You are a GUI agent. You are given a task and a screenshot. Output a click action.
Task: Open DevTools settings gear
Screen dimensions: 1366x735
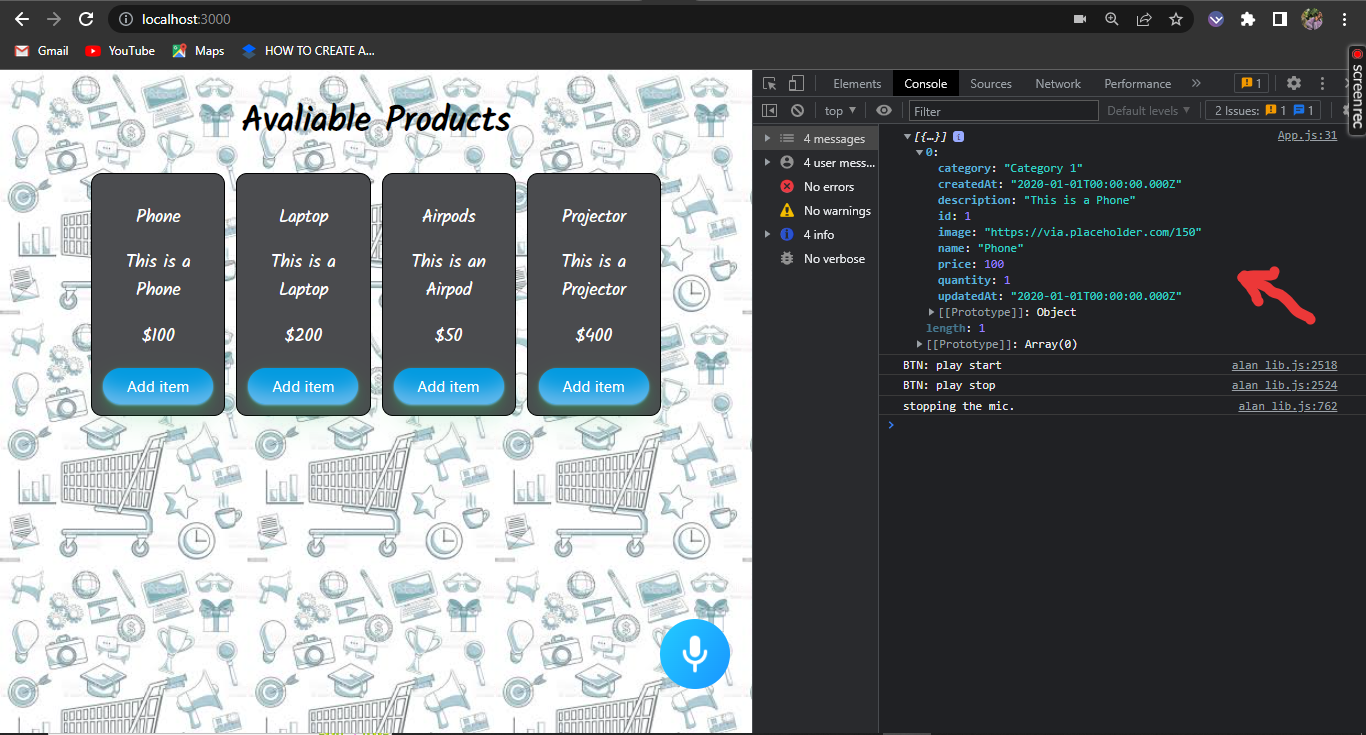(1294, 83)
